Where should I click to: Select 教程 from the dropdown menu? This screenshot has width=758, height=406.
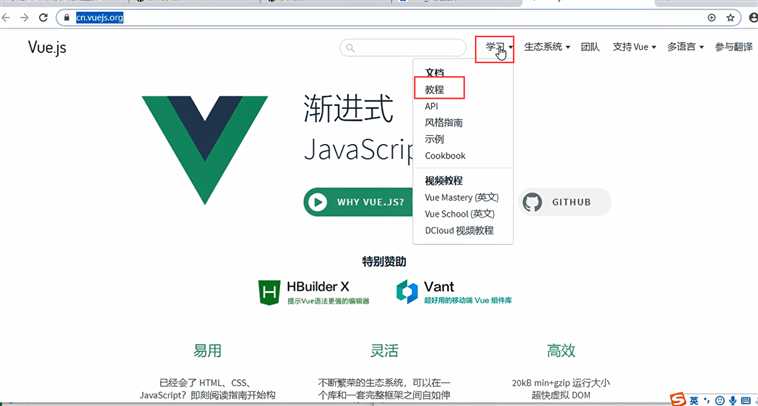tap(434, 89)
